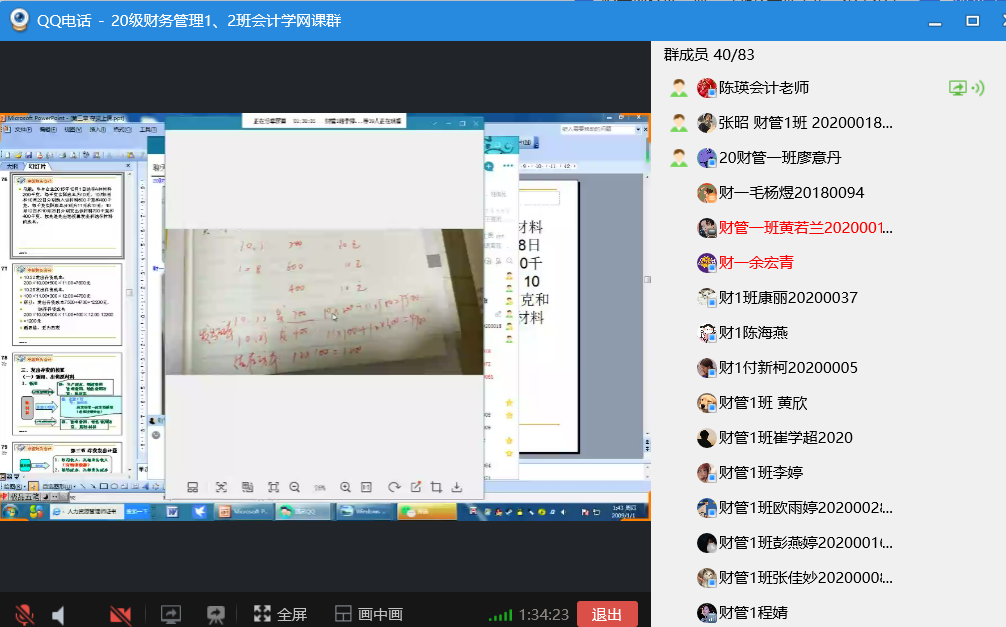The height and width of the screenshot is (627, 1006).
Task: Exit the call with 退出
Action: (607, 614)
